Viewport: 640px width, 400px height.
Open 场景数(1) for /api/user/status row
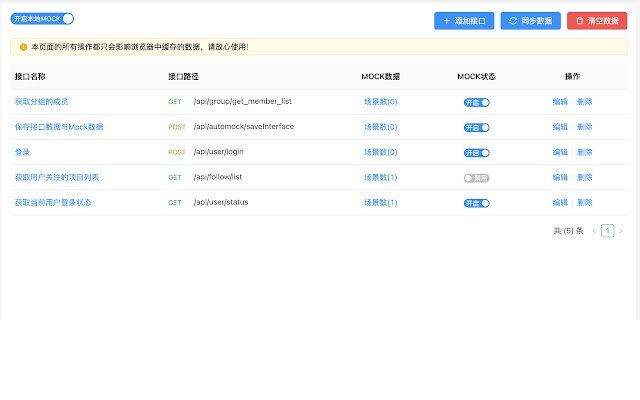[380, 202]
